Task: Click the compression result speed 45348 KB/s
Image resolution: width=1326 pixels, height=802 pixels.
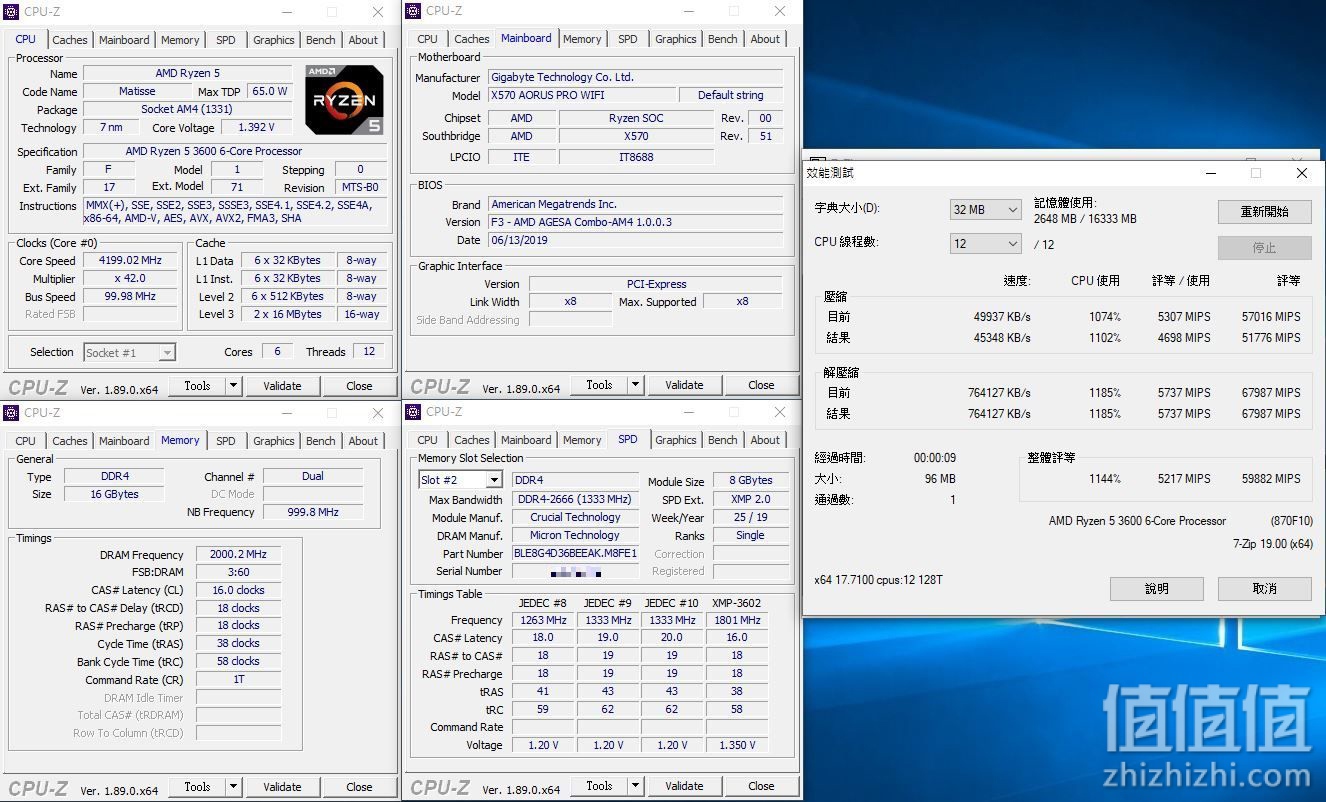Action: (x=1002, y=338)
